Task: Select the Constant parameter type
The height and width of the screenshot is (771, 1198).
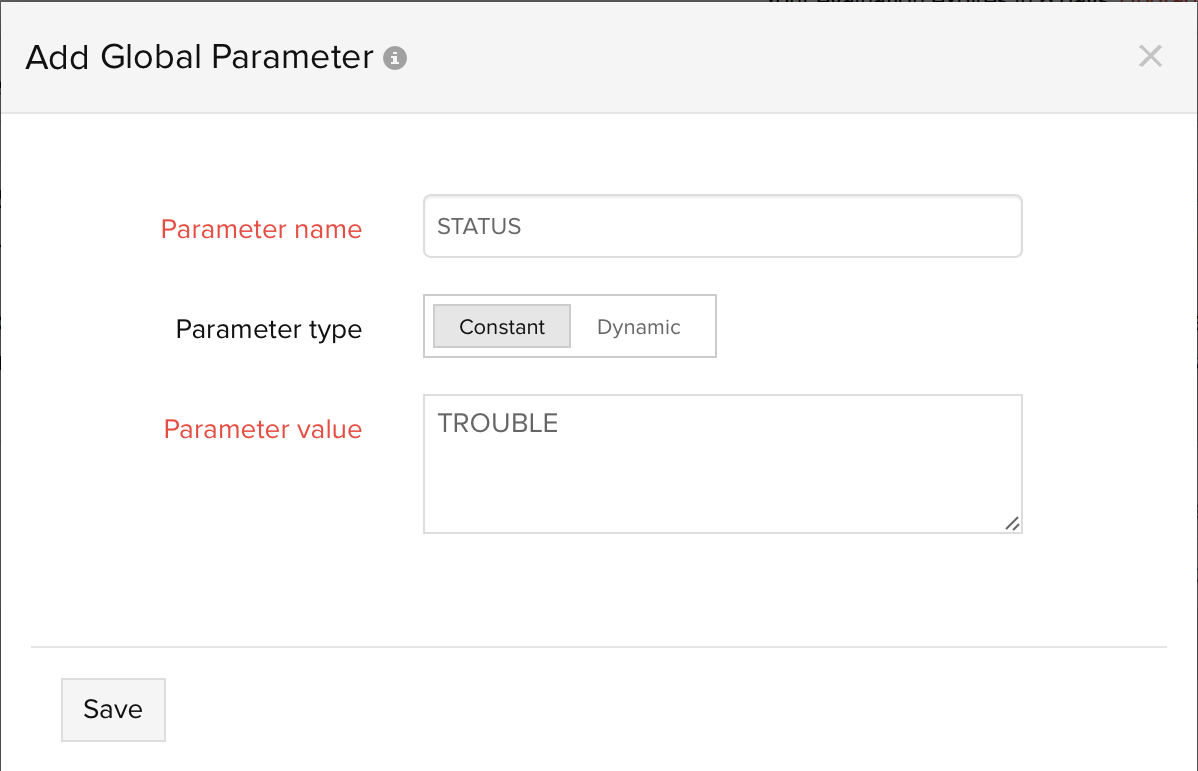Action: click(x=502, y=327)
